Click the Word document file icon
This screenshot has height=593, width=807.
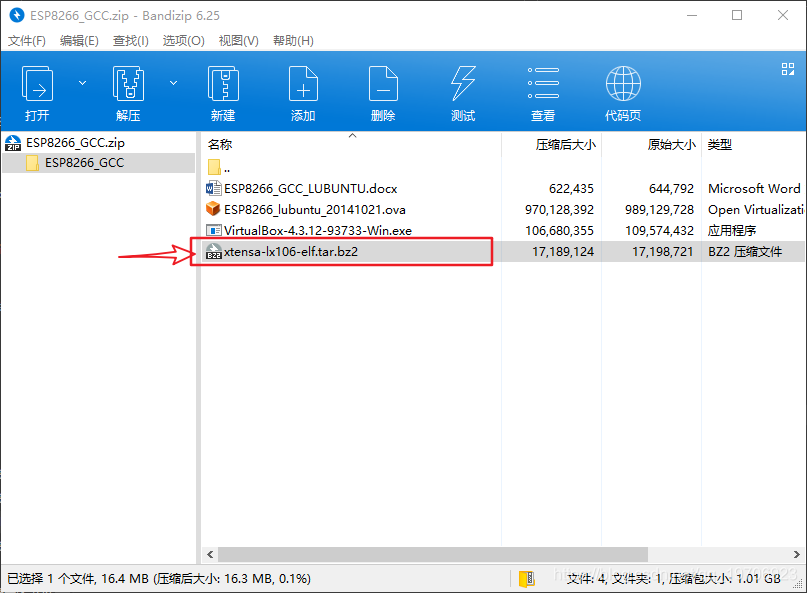pyautogui.click(x=214, y=188)
